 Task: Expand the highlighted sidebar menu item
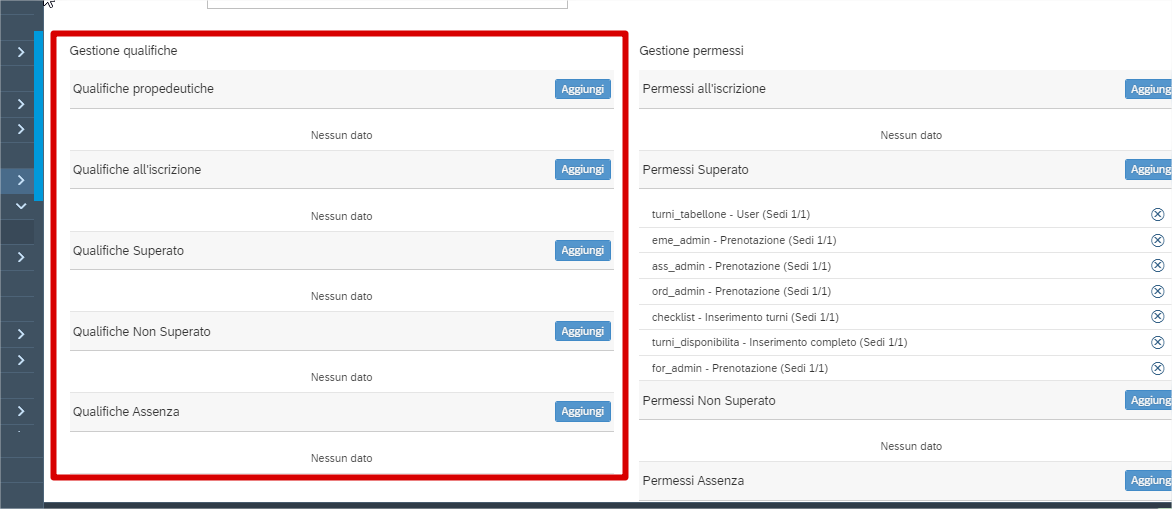(x=21, y=180)
